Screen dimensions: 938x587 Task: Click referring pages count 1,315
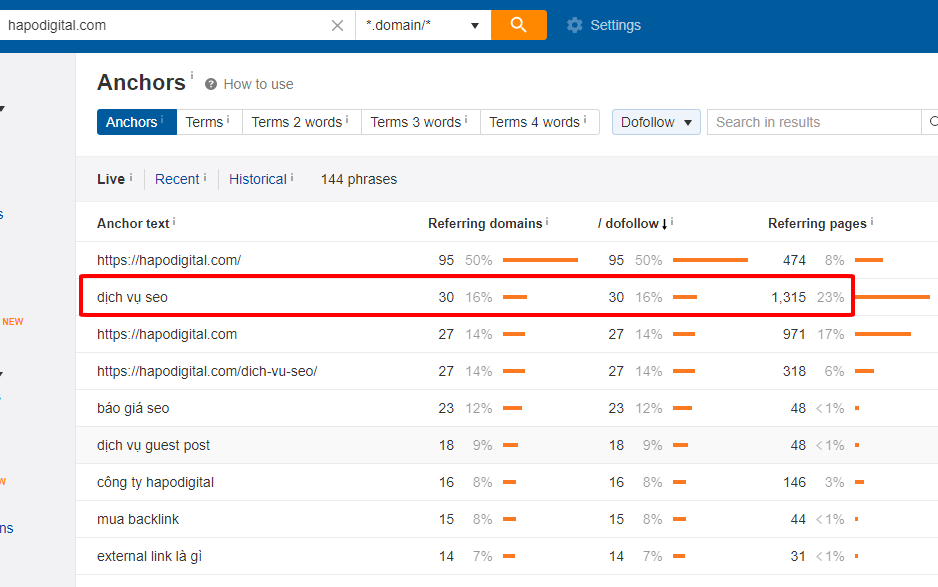tap(788, 297)
